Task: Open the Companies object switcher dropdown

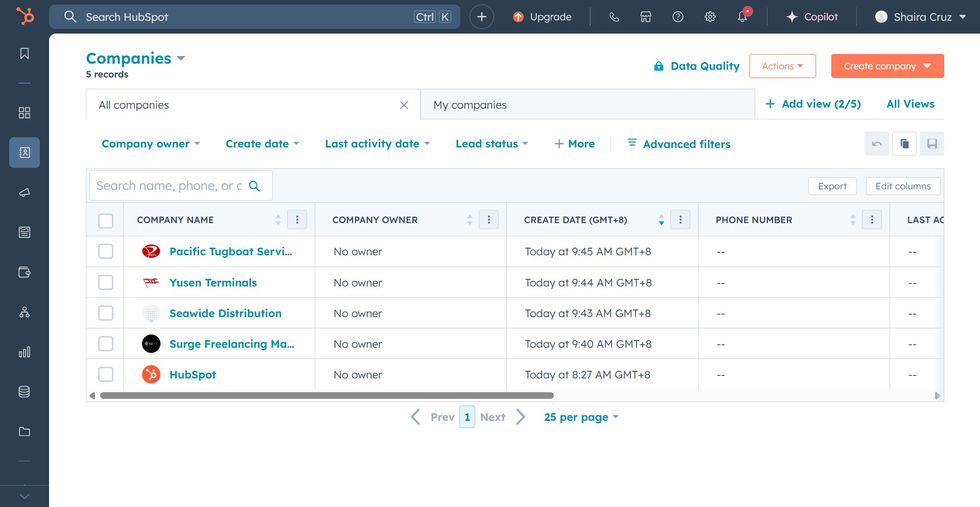Action: [x=136, y=58]
